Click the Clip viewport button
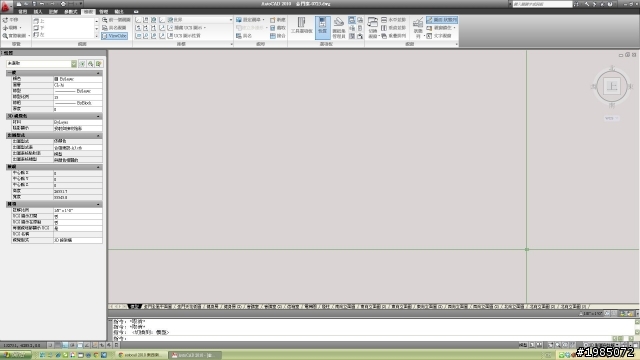The height and width of the screenshot is (360, 640). 278,28
